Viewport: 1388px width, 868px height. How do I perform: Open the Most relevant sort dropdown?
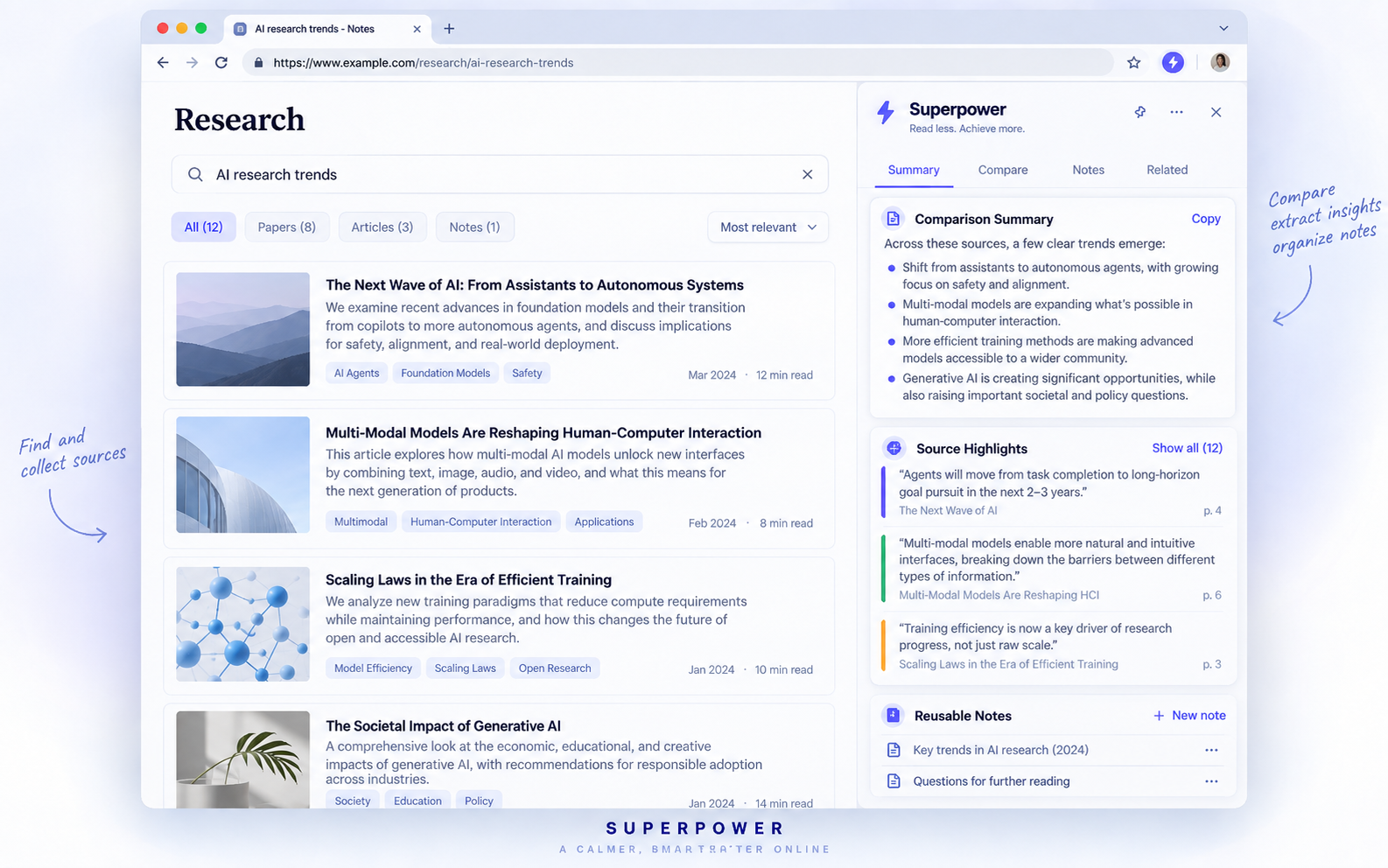[x=768, y=227]
